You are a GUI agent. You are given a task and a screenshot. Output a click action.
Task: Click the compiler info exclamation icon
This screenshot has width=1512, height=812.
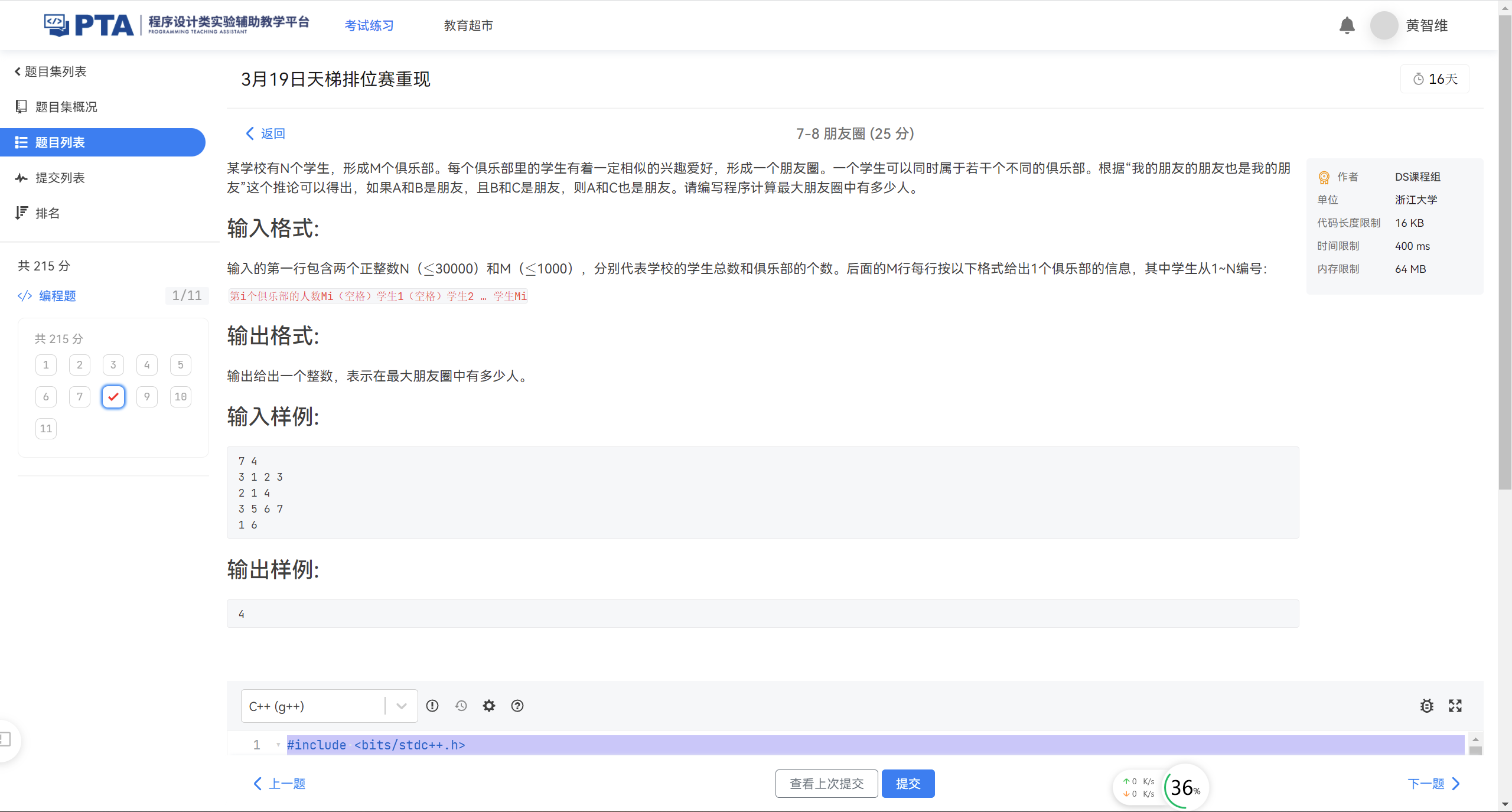tap(432, 706)
